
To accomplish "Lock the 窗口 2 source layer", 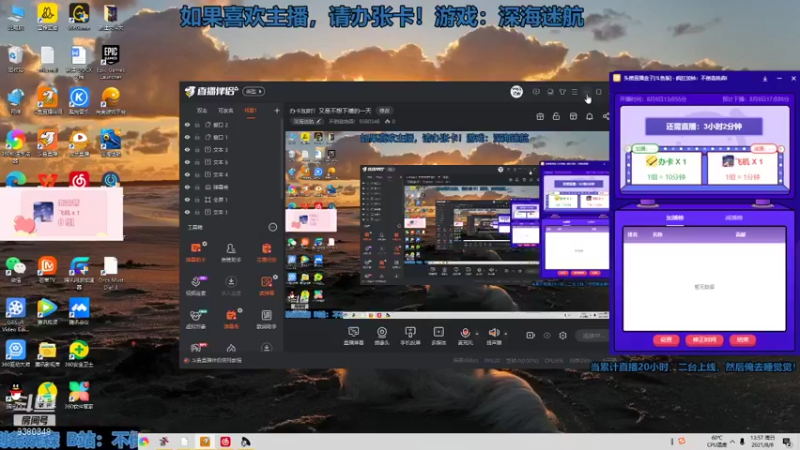I will coord(197,124).
